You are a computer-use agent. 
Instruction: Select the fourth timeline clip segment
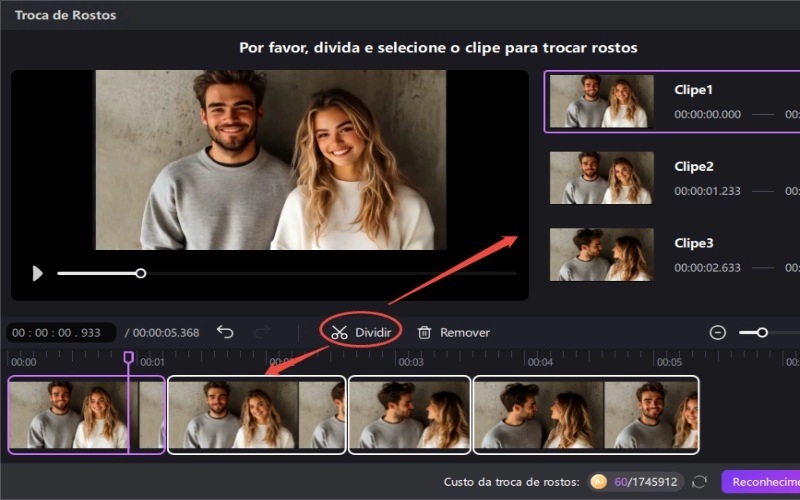click(586, 415)
